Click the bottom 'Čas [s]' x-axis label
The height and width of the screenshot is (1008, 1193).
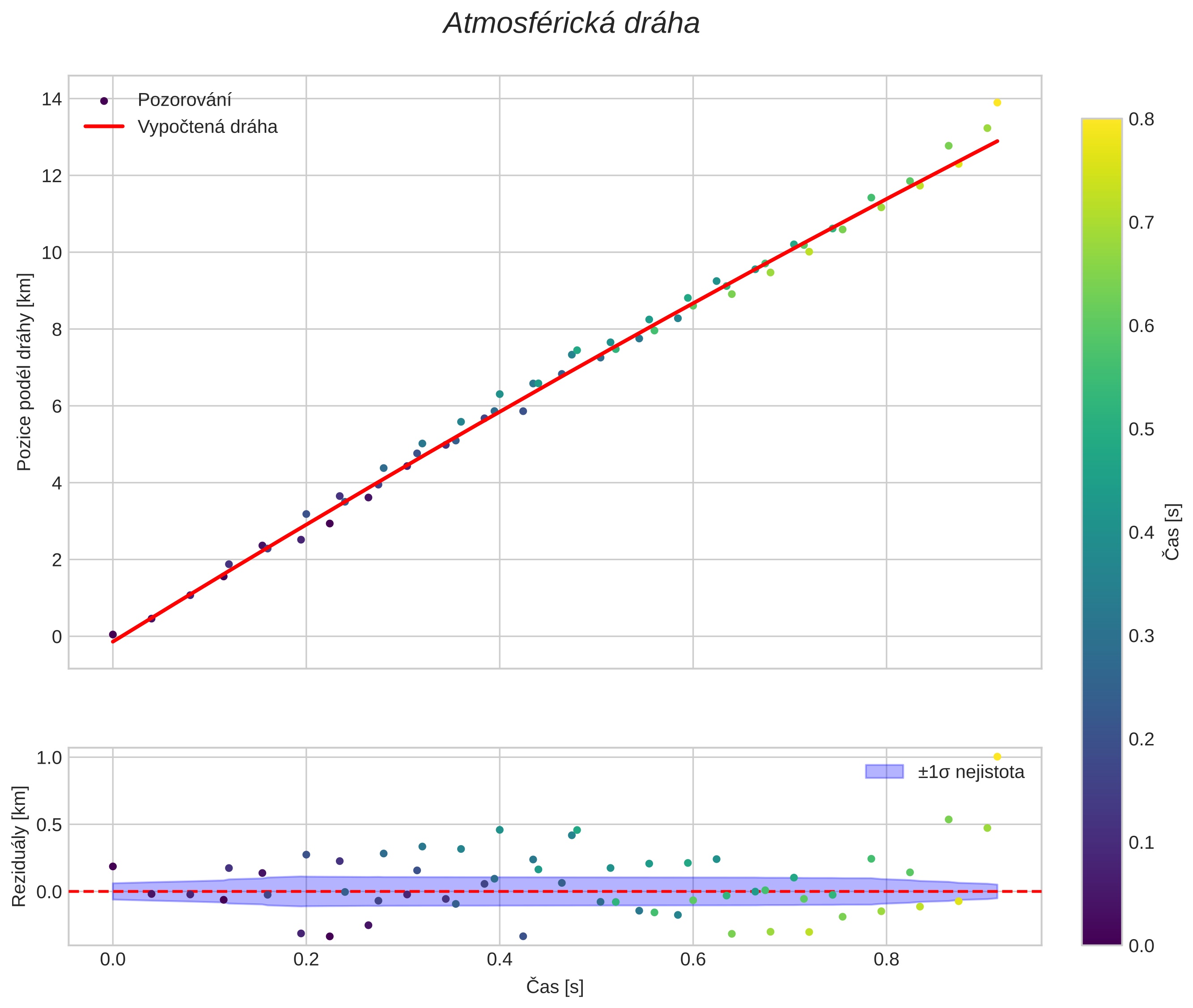tap(554, 986)
